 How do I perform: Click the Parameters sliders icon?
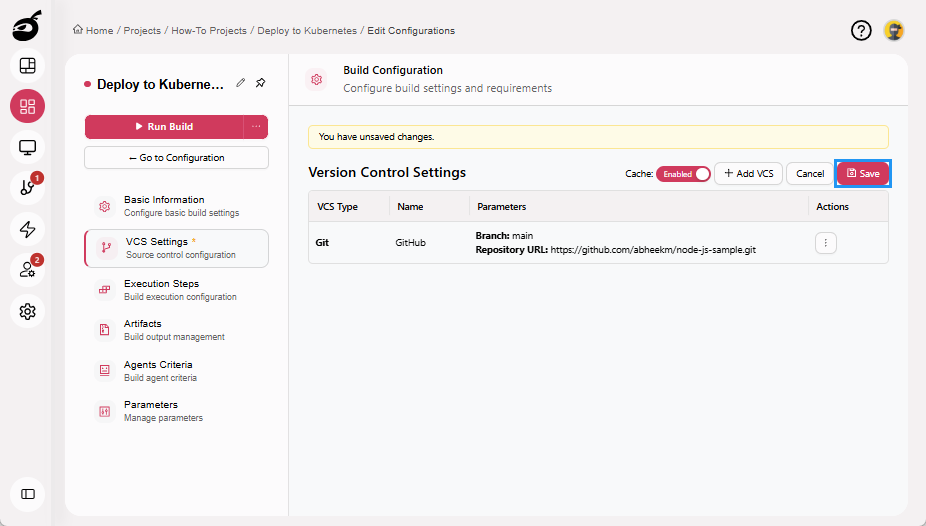click(x=105, y=411)
